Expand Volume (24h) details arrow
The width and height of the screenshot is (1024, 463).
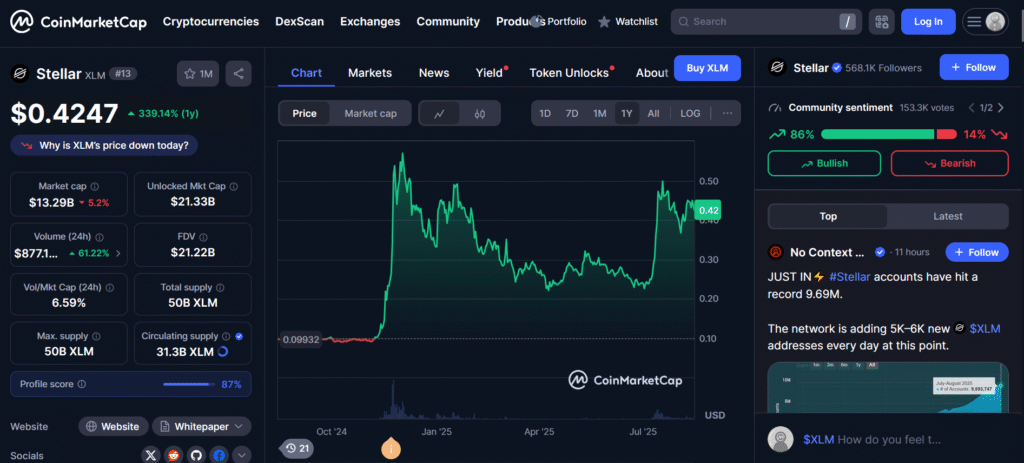point(118,253)
